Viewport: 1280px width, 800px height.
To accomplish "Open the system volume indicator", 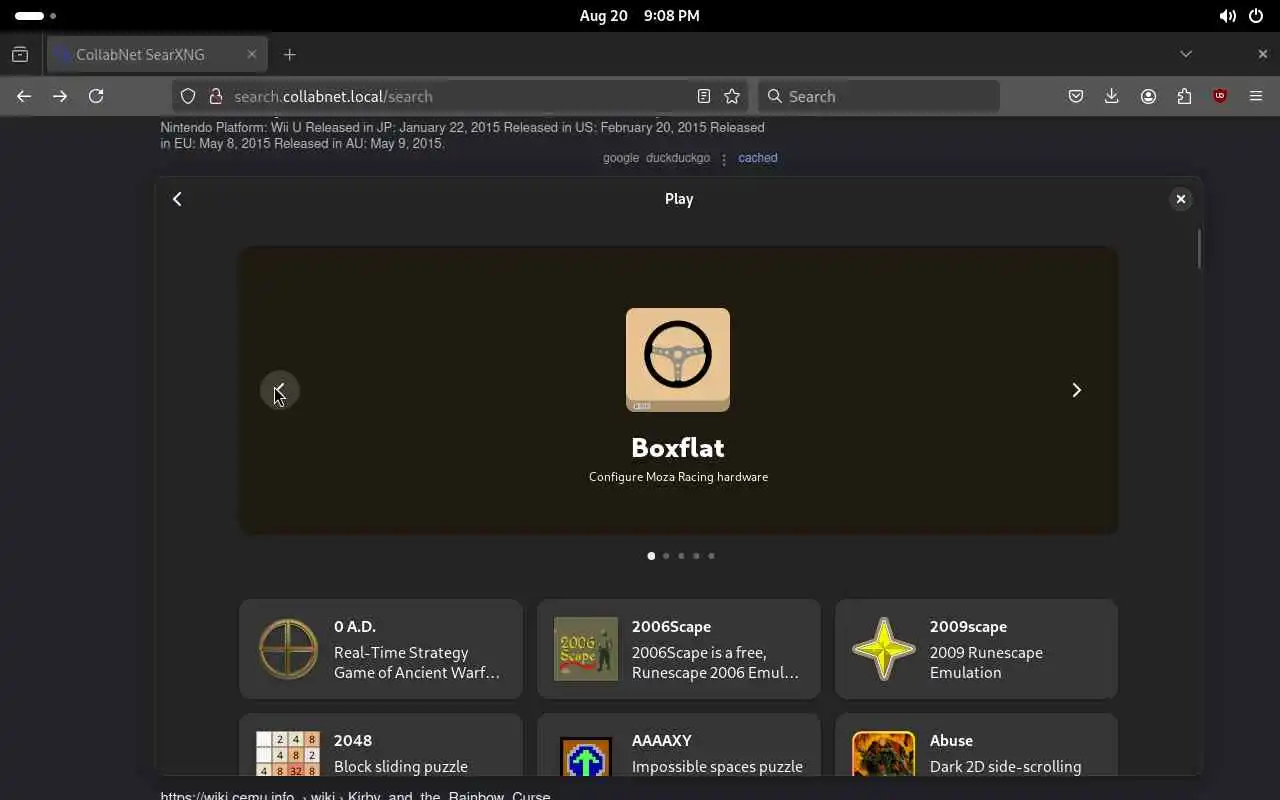I will [1228, 16].
